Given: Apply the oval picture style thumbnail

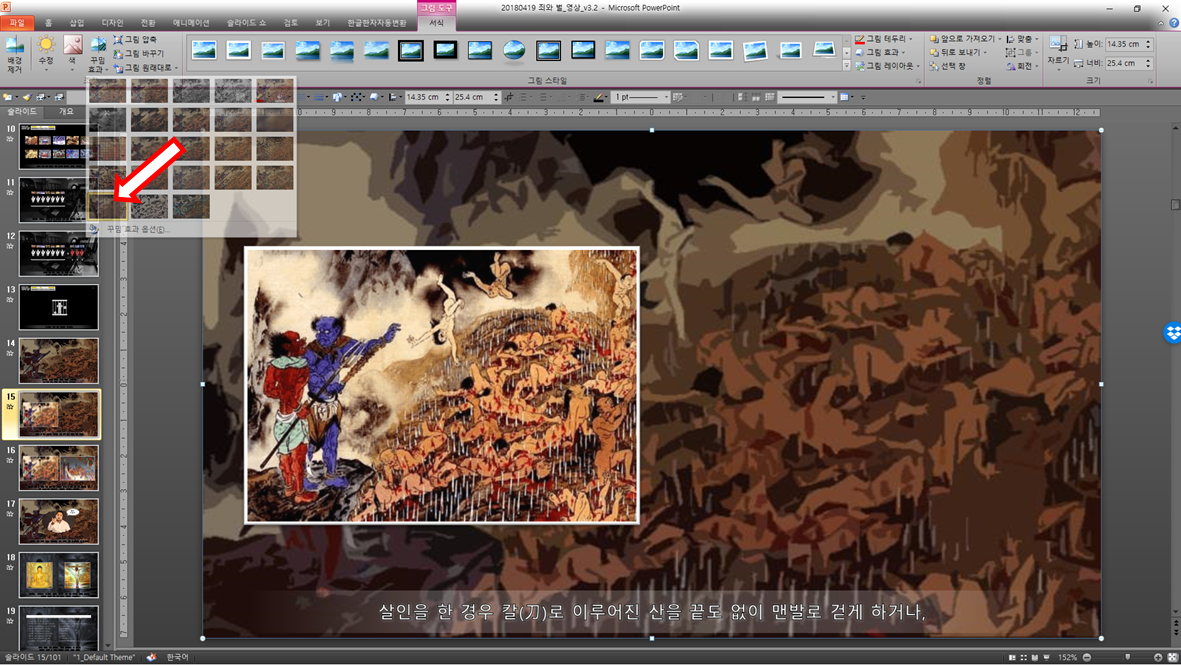Looking at the screenshot, I should (514, 50).
